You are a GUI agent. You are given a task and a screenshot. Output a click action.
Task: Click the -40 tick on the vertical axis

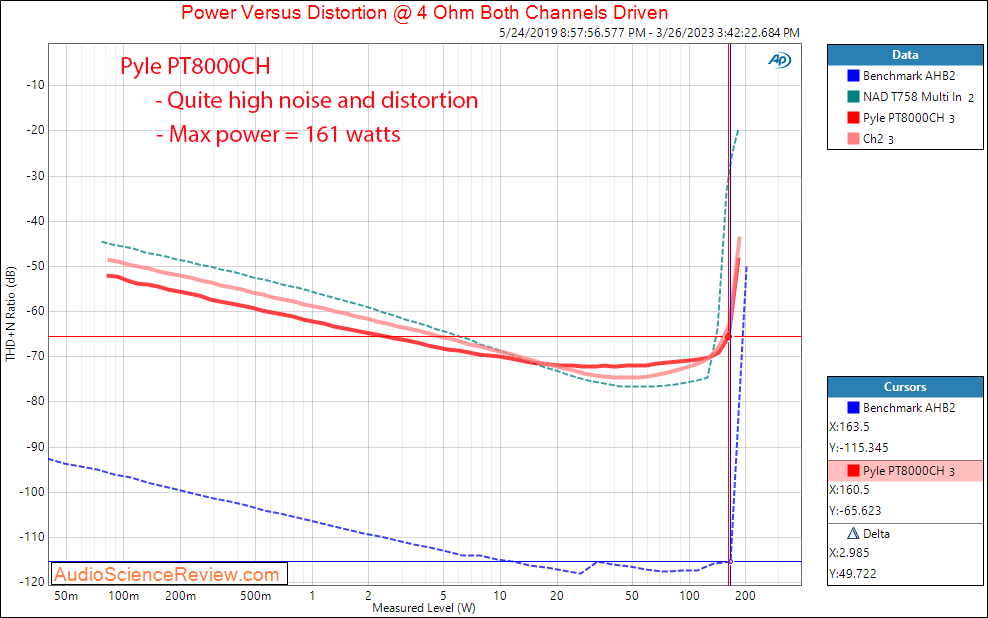pyautogui.click(x=35, y=220)
